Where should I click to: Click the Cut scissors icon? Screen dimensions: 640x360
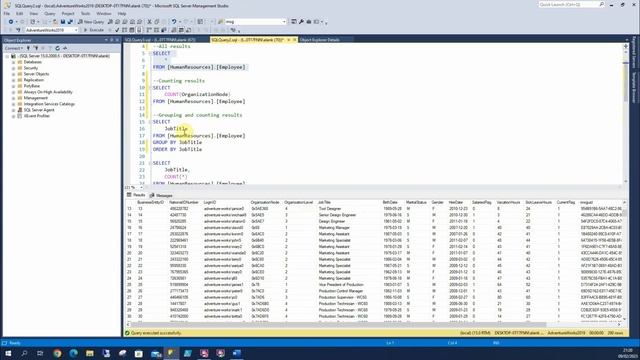(x=149, y=22)
